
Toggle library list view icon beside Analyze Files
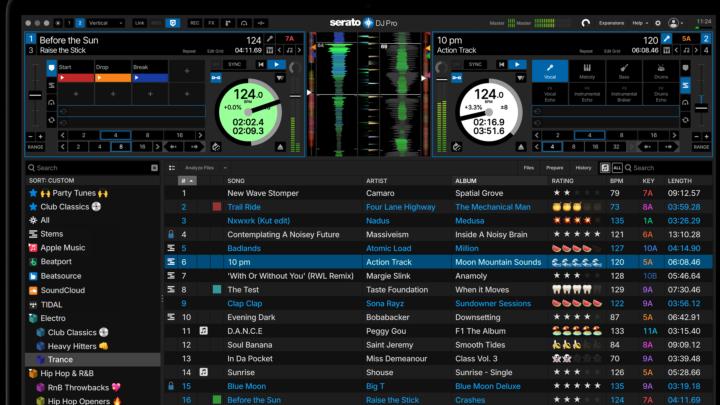(172, 168)
